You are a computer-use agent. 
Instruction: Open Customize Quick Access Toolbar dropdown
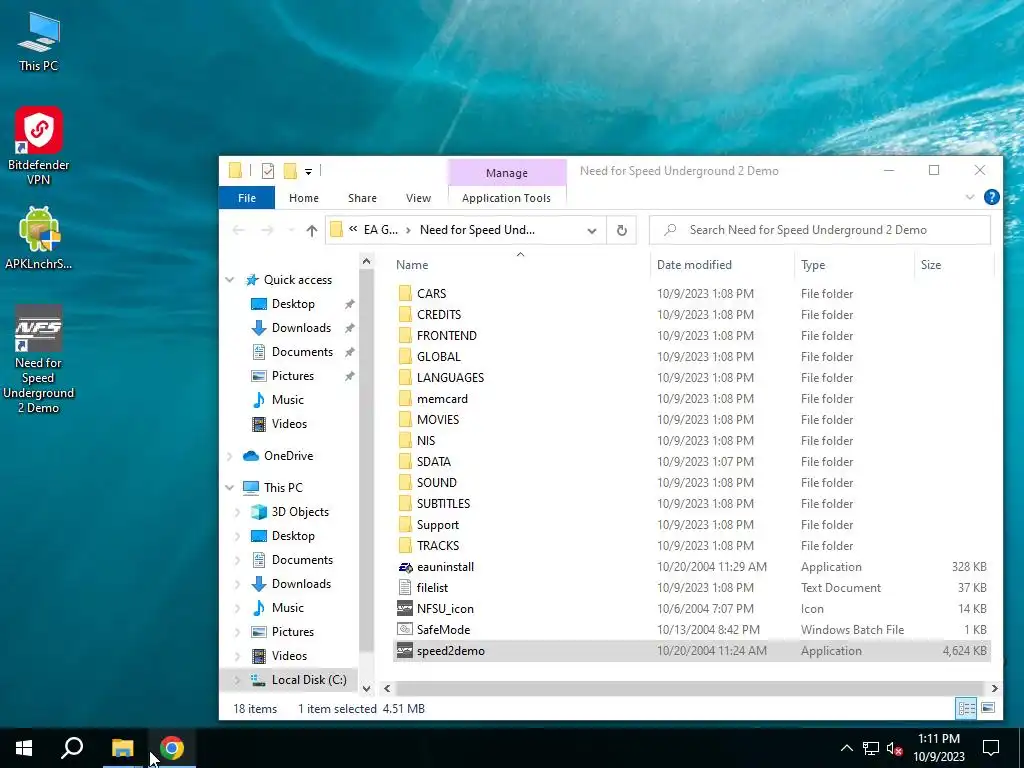click(x=308, y=172)
